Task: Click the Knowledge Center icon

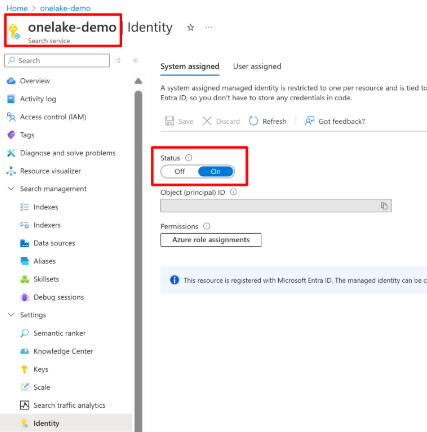Action: click(x=24, y=351)
